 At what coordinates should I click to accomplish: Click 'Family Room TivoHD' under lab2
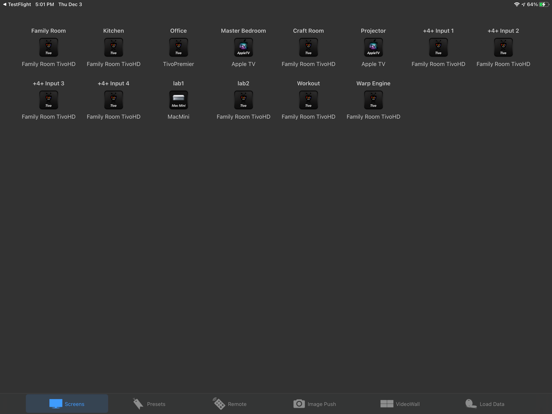tap(243, 117)
